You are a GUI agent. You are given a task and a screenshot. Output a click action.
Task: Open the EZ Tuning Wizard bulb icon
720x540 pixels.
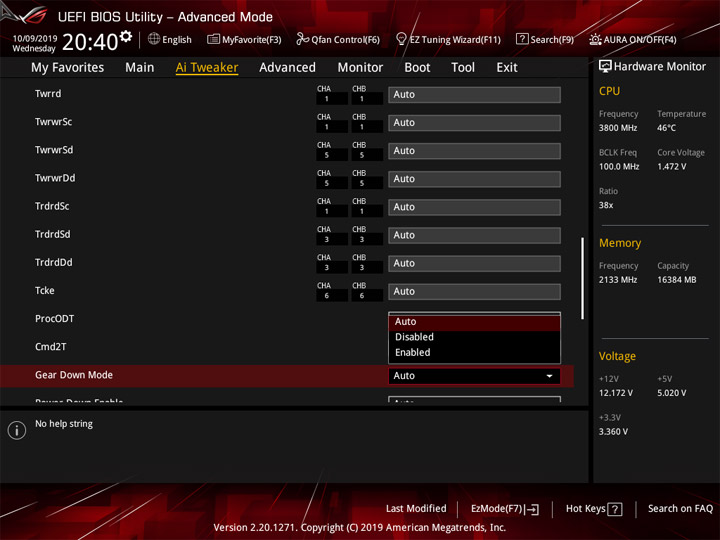click(401, 39)
